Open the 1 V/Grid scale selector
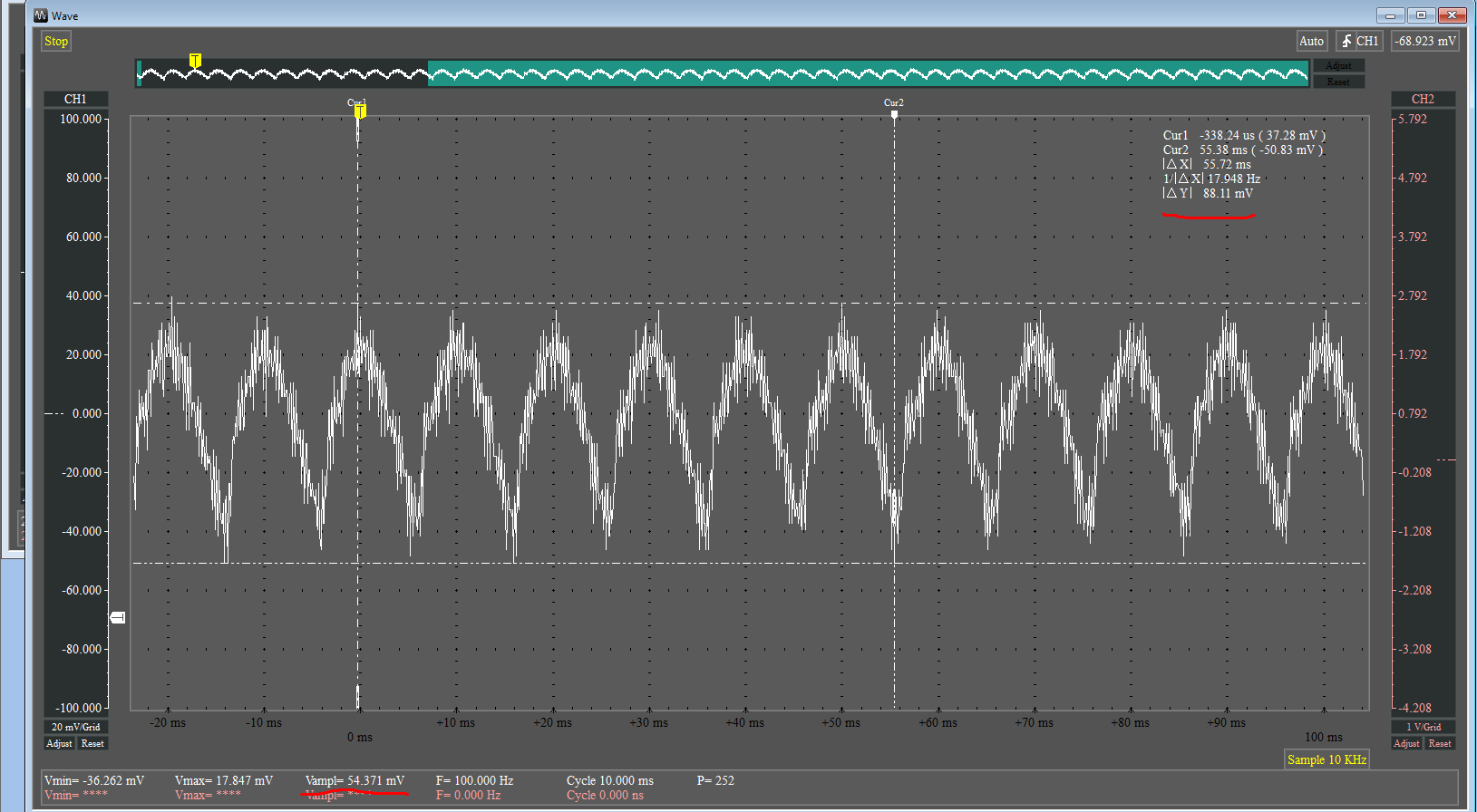The image size is (1477, 812). pos(1424,727)
